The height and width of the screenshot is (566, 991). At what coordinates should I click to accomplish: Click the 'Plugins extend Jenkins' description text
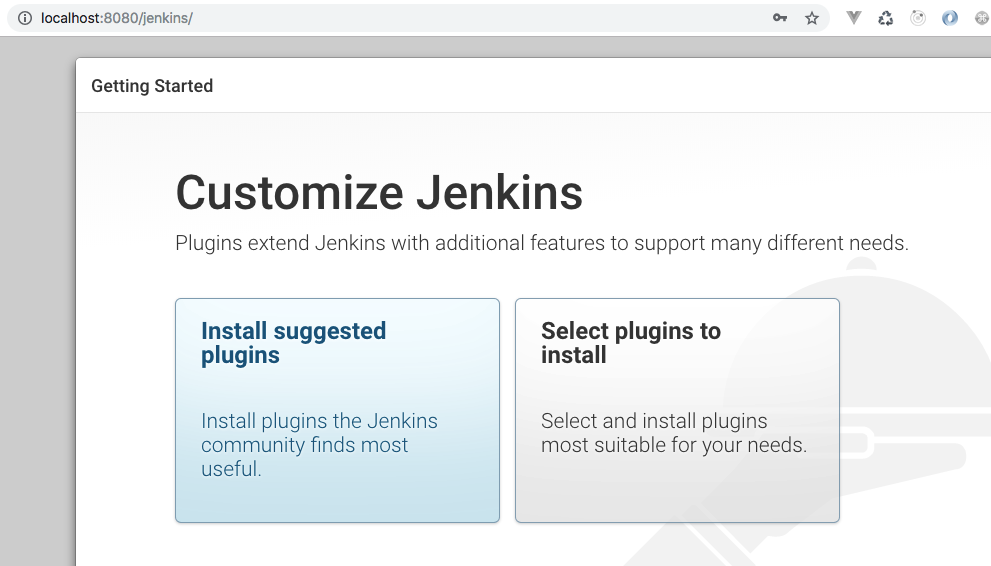pos(542,243)
